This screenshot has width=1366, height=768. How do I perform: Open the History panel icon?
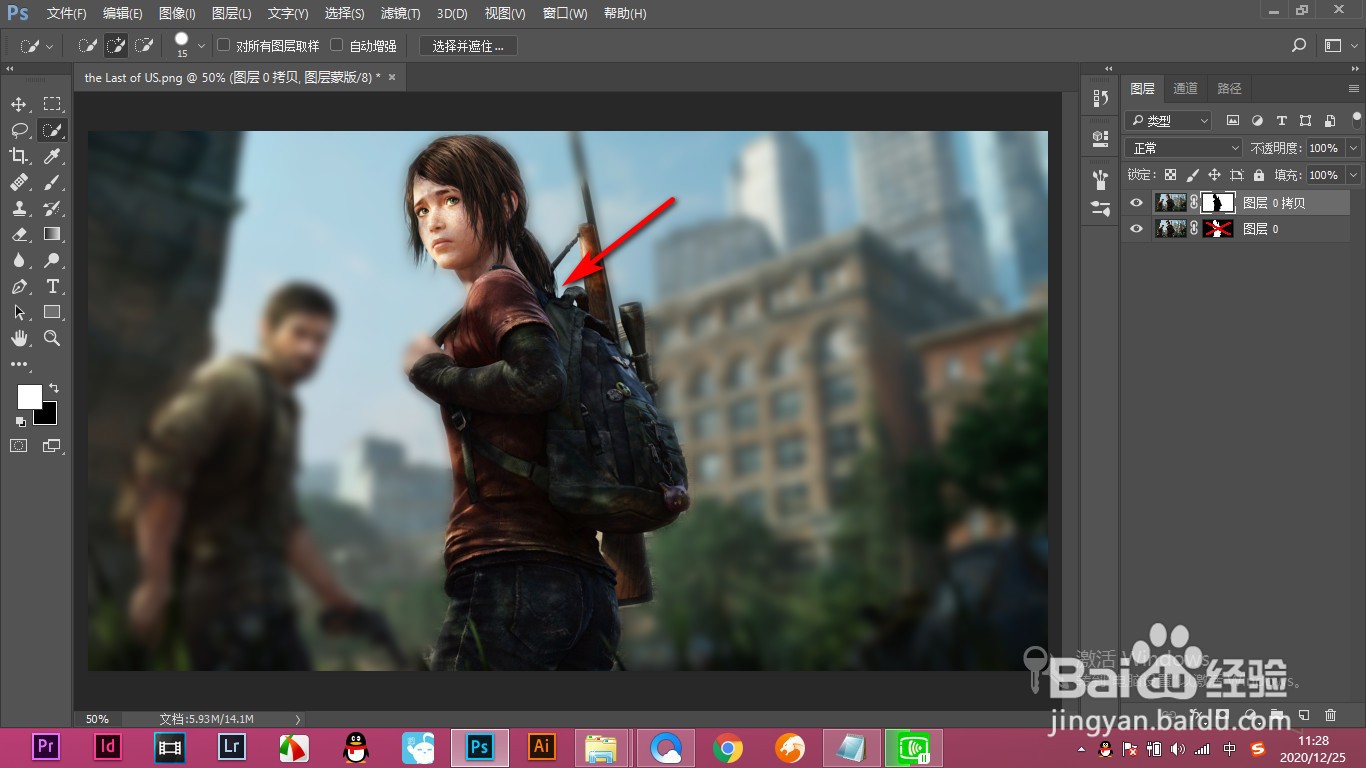pos(1101,98)
